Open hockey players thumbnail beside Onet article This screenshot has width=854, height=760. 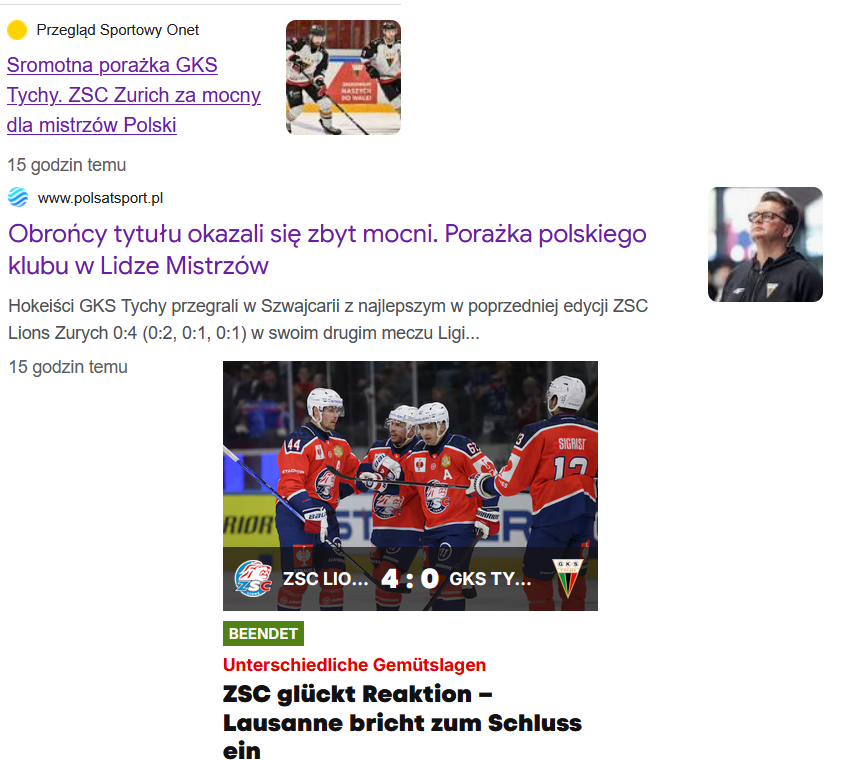coord(343,77)
